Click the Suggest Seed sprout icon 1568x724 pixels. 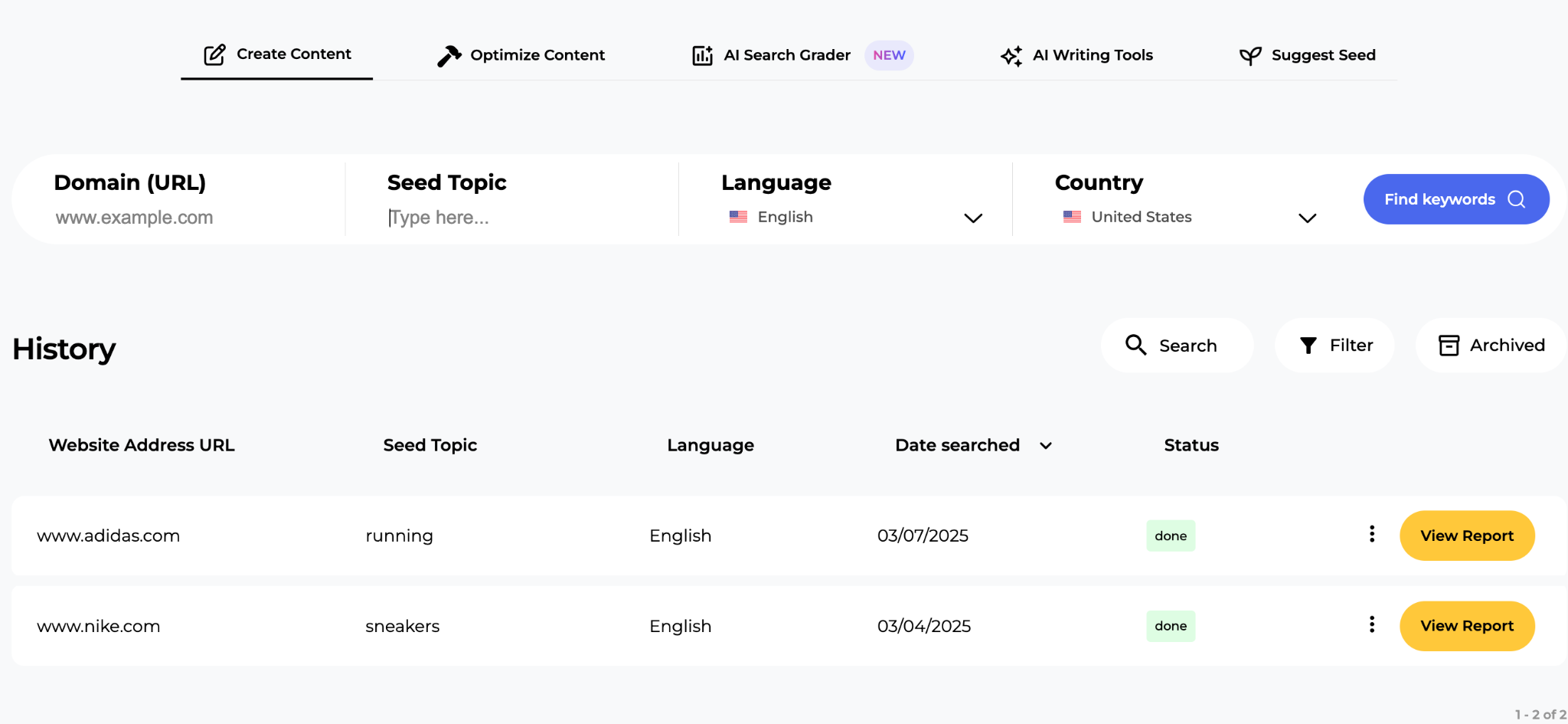click(1249, 56)
